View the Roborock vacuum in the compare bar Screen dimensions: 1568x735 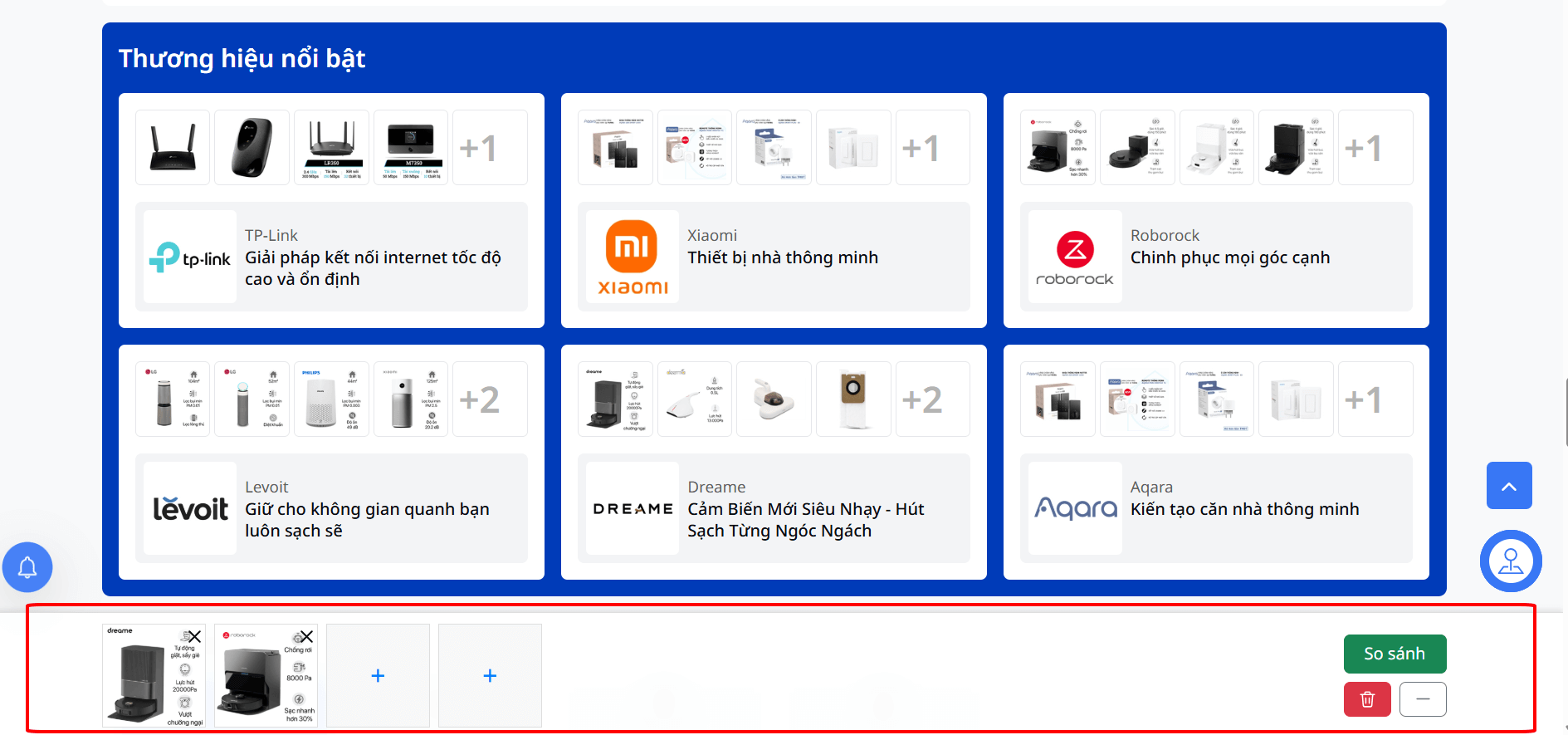(266, 676)
